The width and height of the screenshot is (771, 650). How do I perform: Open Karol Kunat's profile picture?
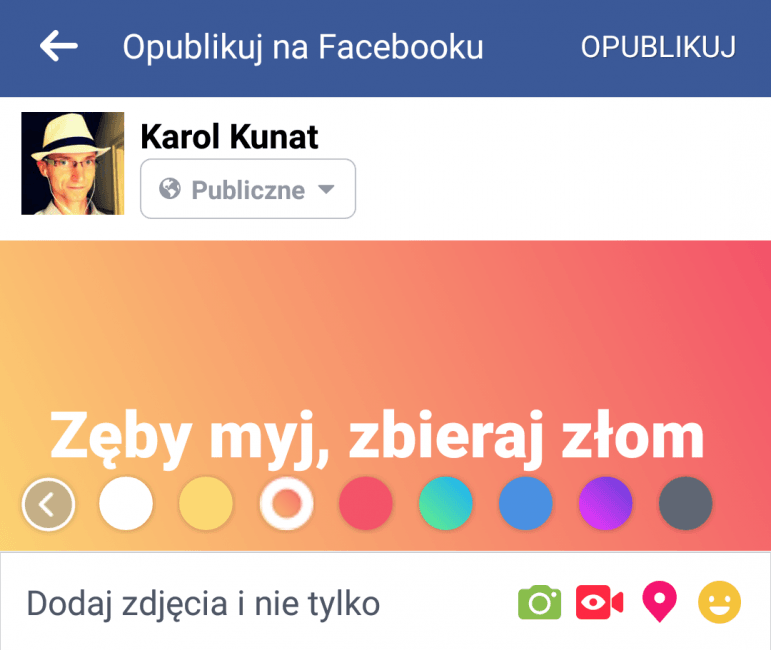73,163
